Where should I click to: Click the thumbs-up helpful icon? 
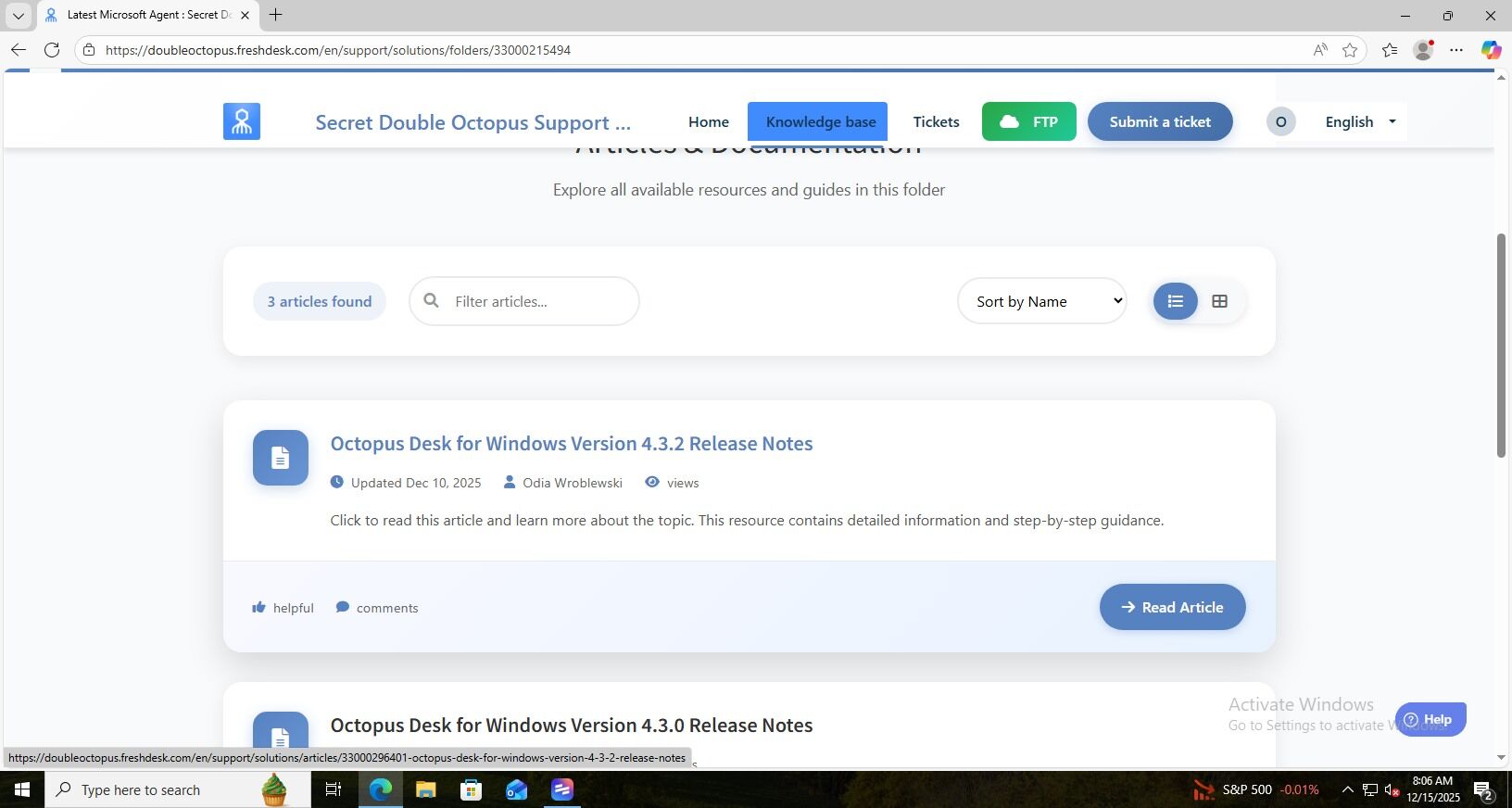pos(259,607)
